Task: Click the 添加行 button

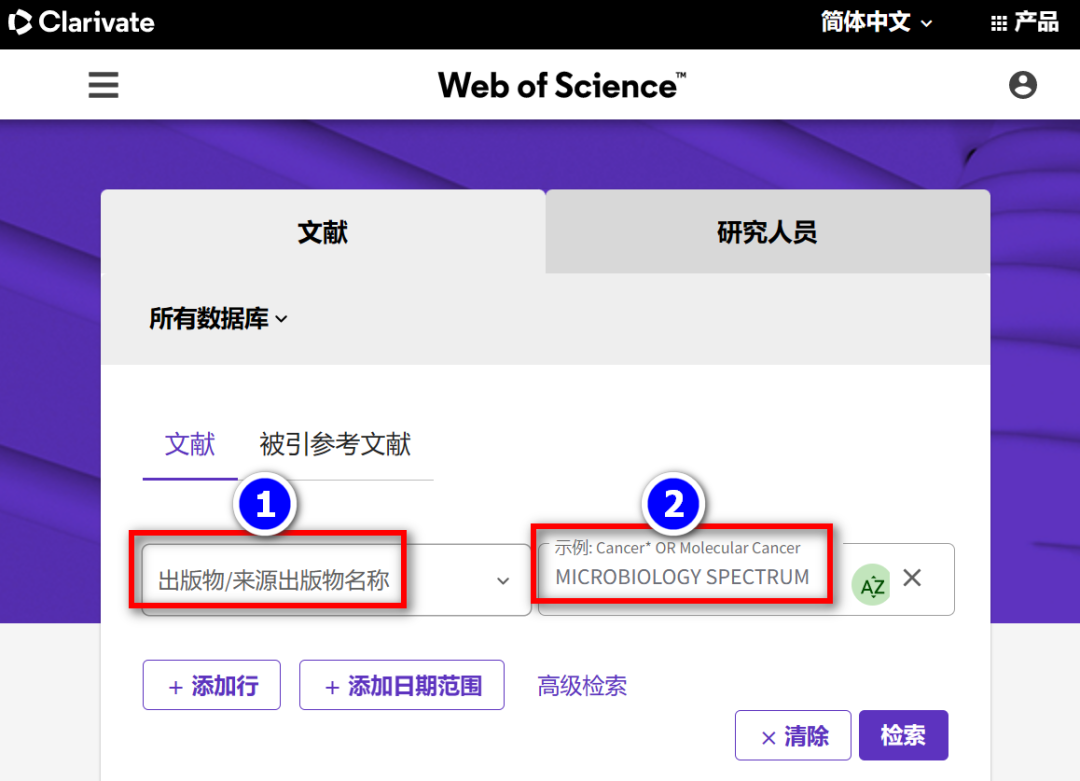Action: point(211,685)
